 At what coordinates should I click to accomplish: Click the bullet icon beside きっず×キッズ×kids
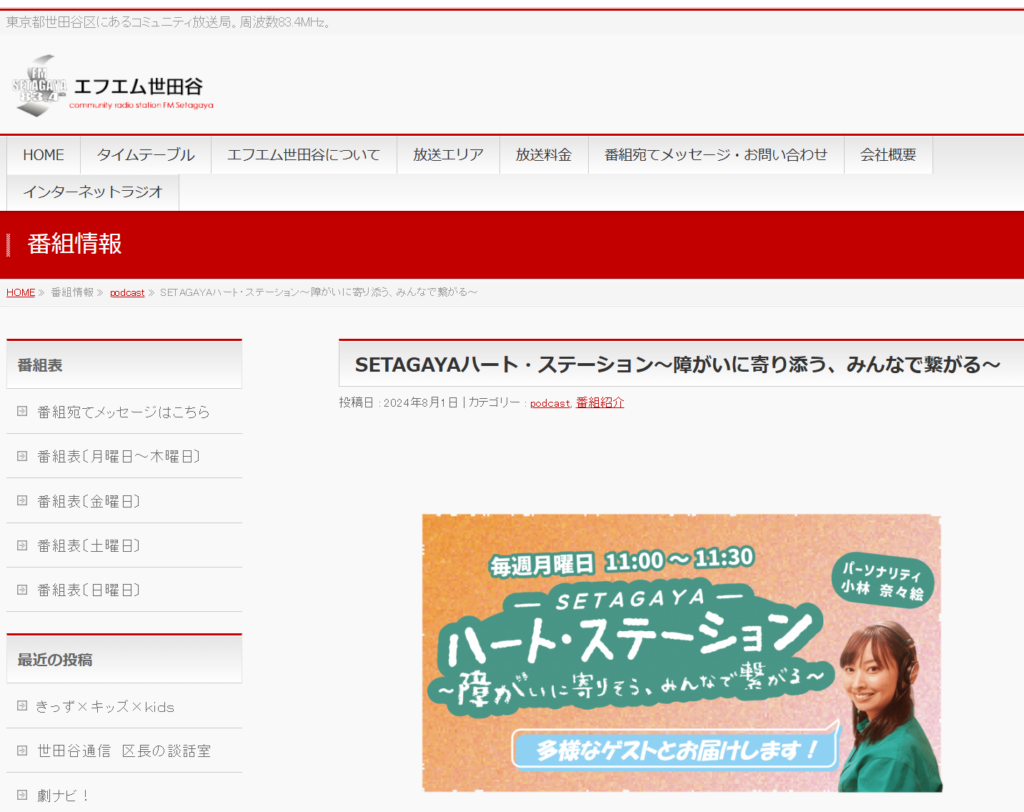point(22,706)
